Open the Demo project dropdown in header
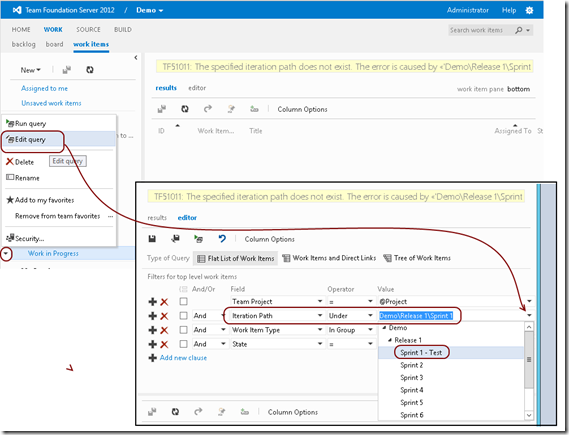569x435 pixels. click(150, 10)
